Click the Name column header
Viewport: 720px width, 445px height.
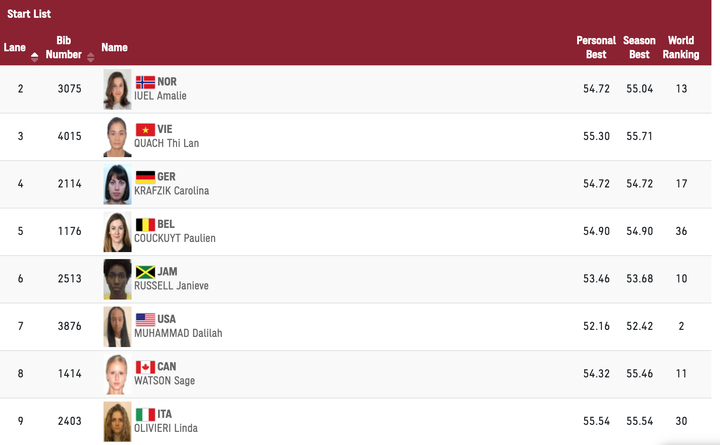115,47
